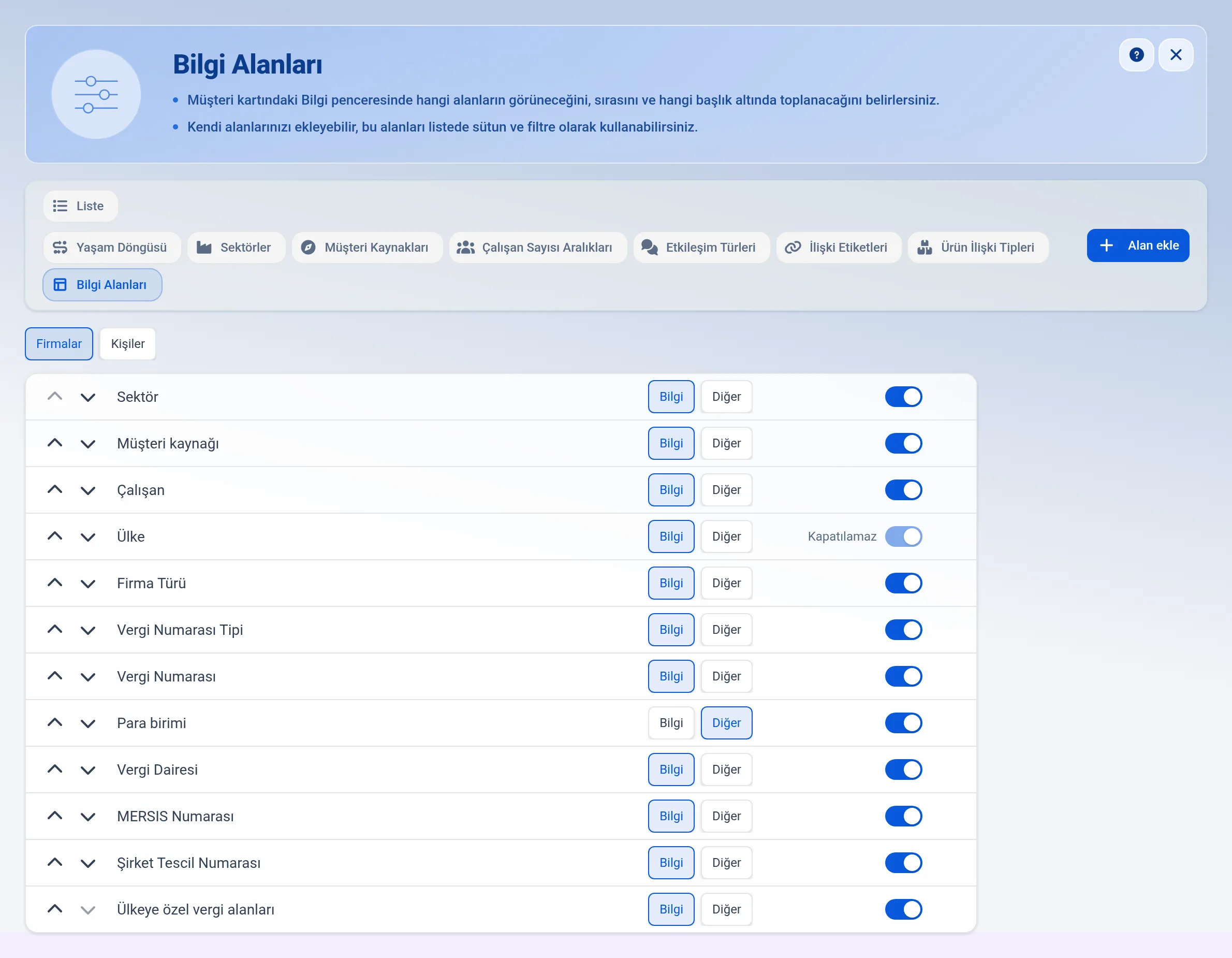Image resolution: width=1232 pixels, height=958 pixels.
Task: Move Vergi Dairesi field up
Action: 55,769
